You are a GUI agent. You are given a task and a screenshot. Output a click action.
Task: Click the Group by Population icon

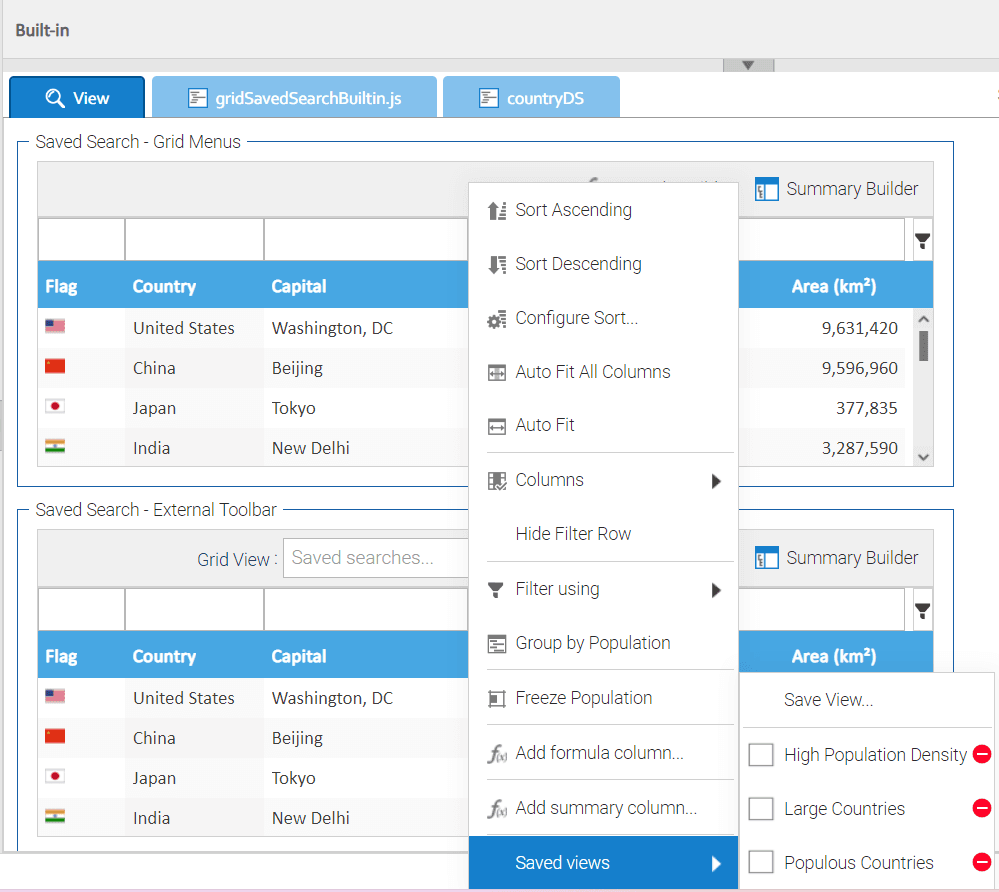497,644
